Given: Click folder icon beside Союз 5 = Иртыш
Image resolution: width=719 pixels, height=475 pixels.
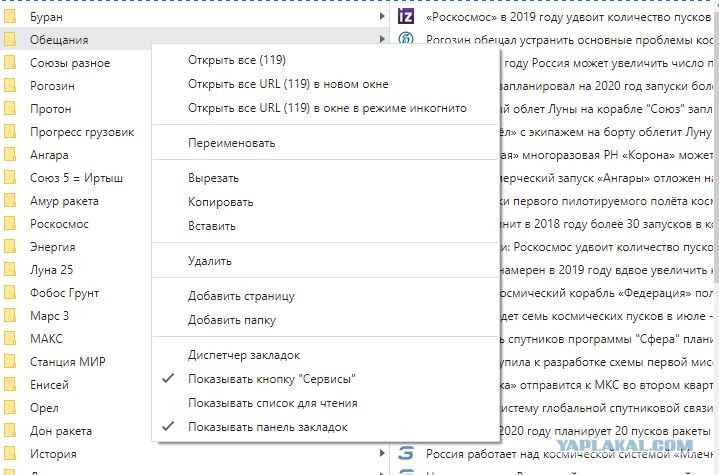Looking at the screenshot, I should (x=10, y=178).
